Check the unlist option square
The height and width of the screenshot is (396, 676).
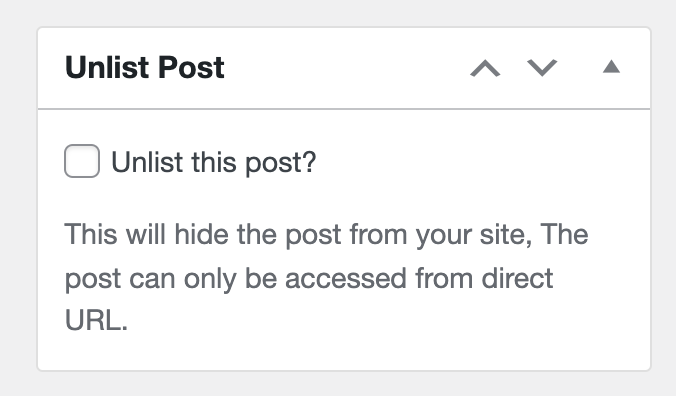click(x=82, y=161)
